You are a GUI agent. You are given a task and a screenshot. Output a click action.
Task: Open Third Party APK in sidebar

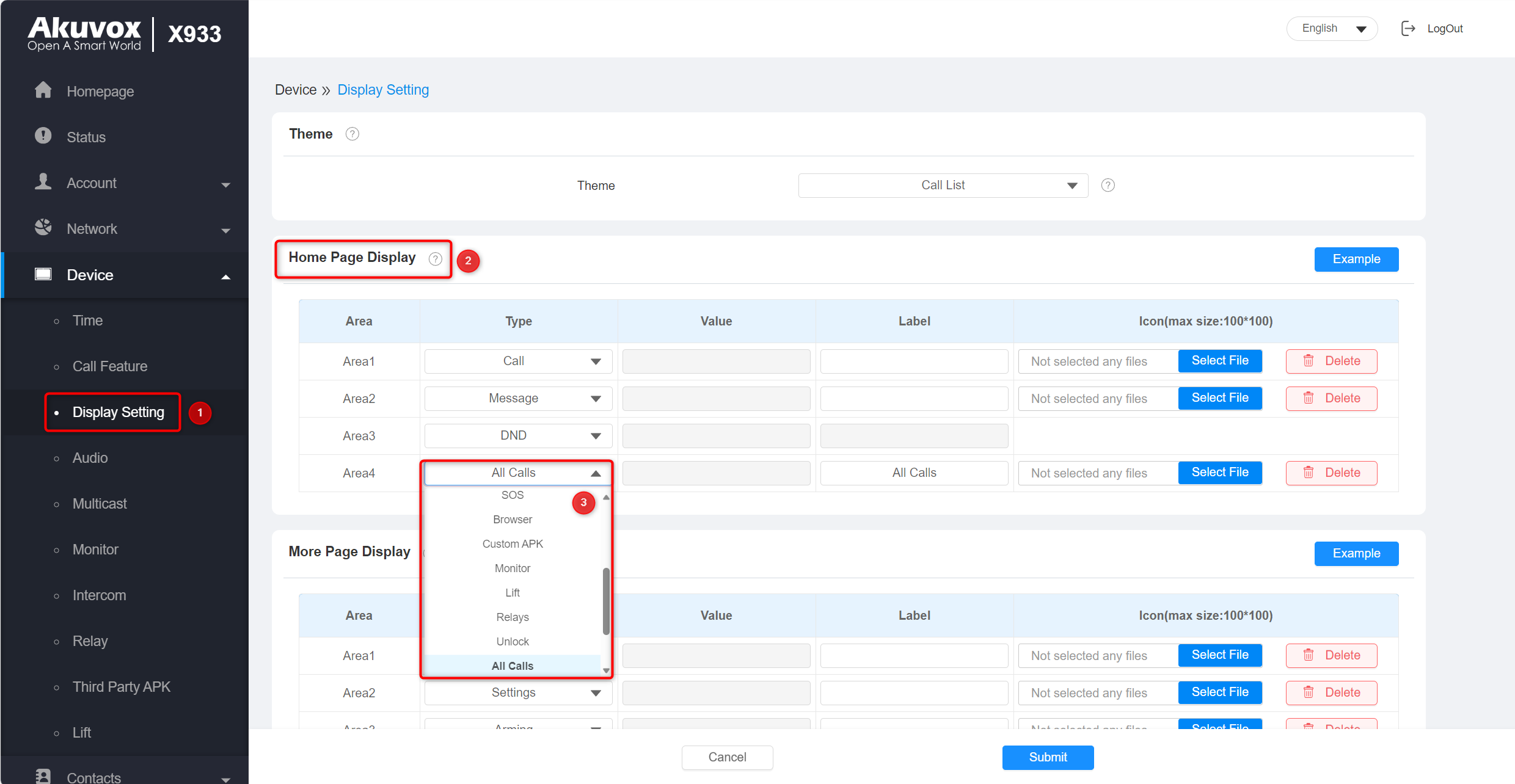point(121,687)
